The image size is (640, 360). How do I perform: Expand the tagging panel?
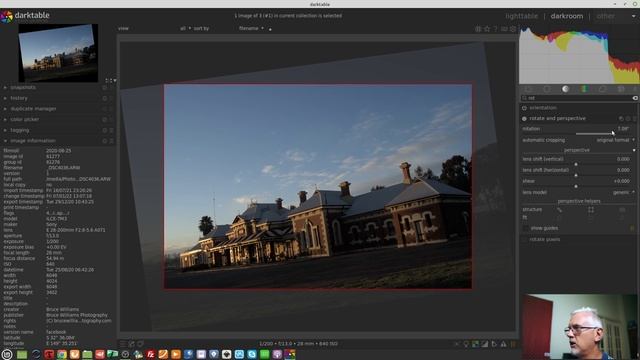pos(5,130)
